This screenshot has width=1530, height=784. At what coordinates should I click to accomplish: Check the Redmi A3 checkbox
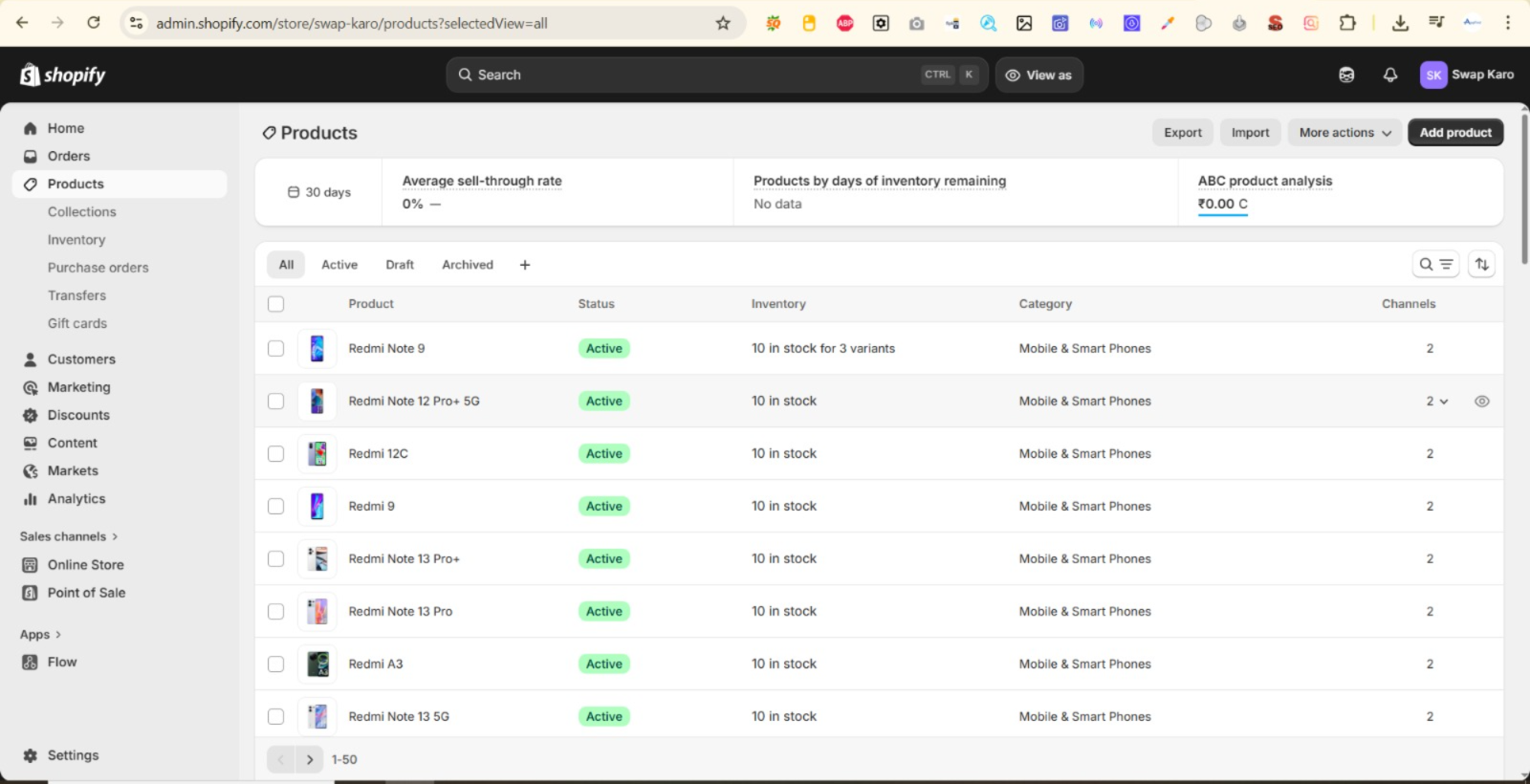276,664
